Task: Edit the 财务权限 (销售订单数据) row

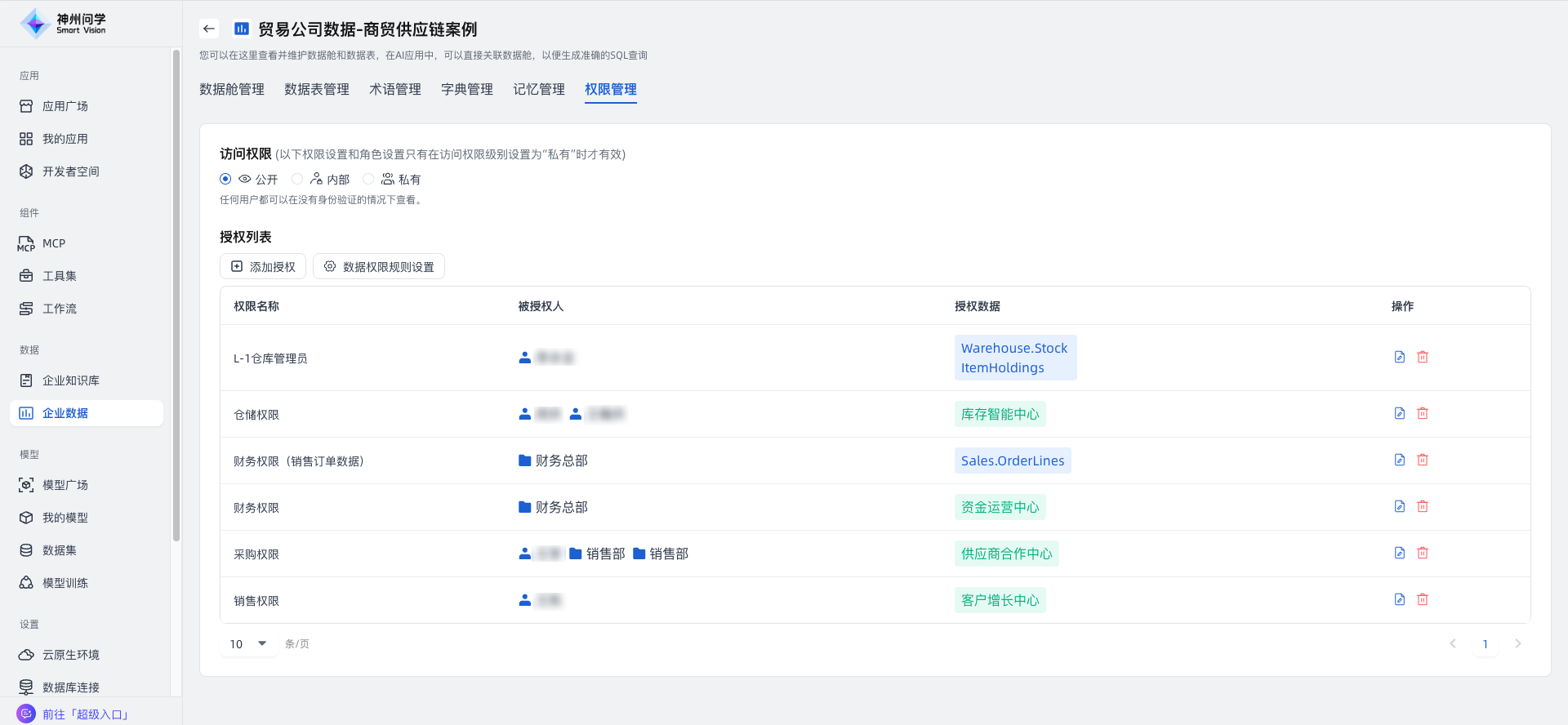Action: point(1399,460)
